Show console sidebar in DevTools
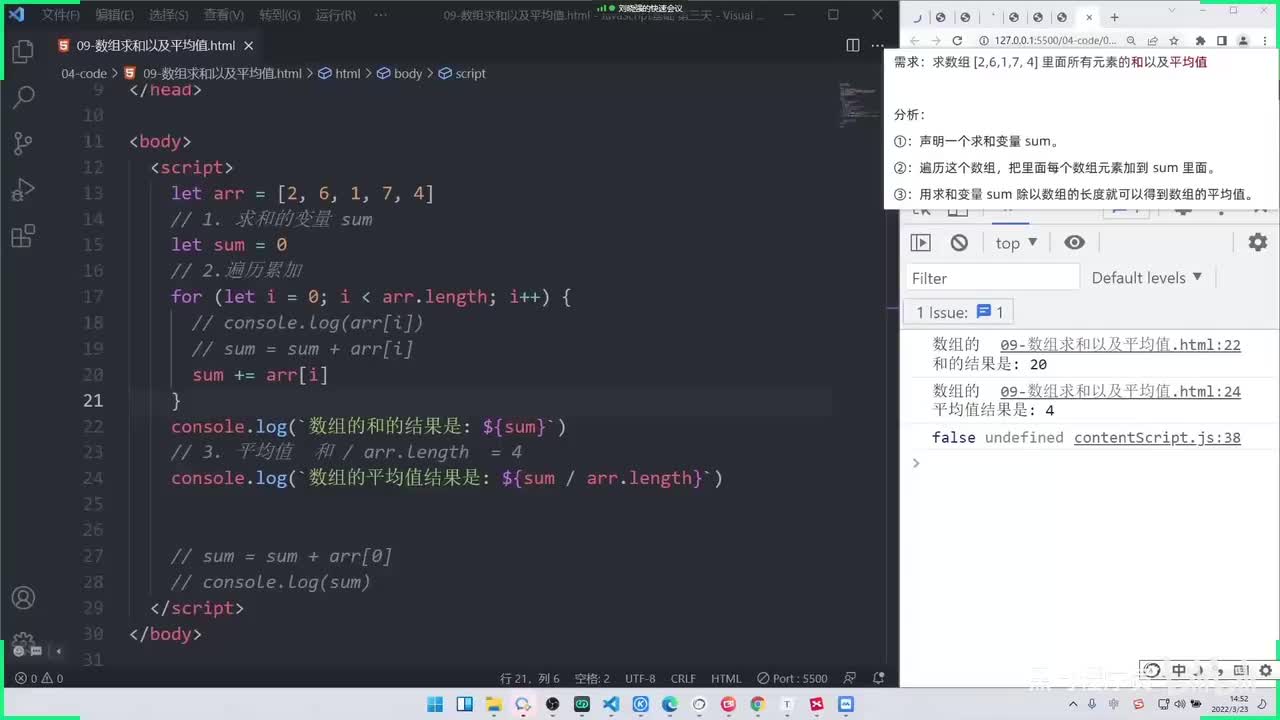 [921, 243]
